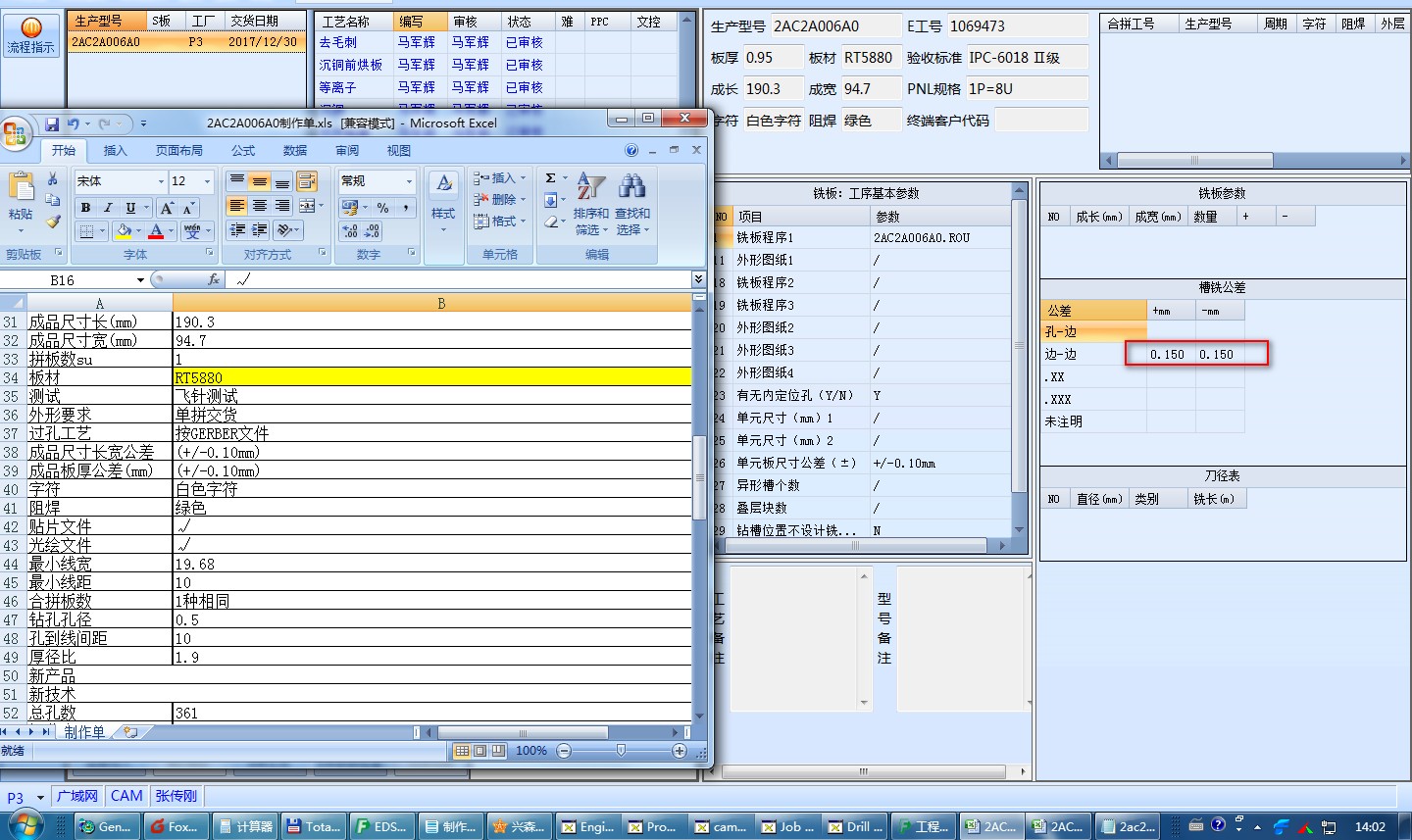Switch to the 视图 ribbon tab
The height and width of the screenshot is (840, 1412).
point(399,150)
